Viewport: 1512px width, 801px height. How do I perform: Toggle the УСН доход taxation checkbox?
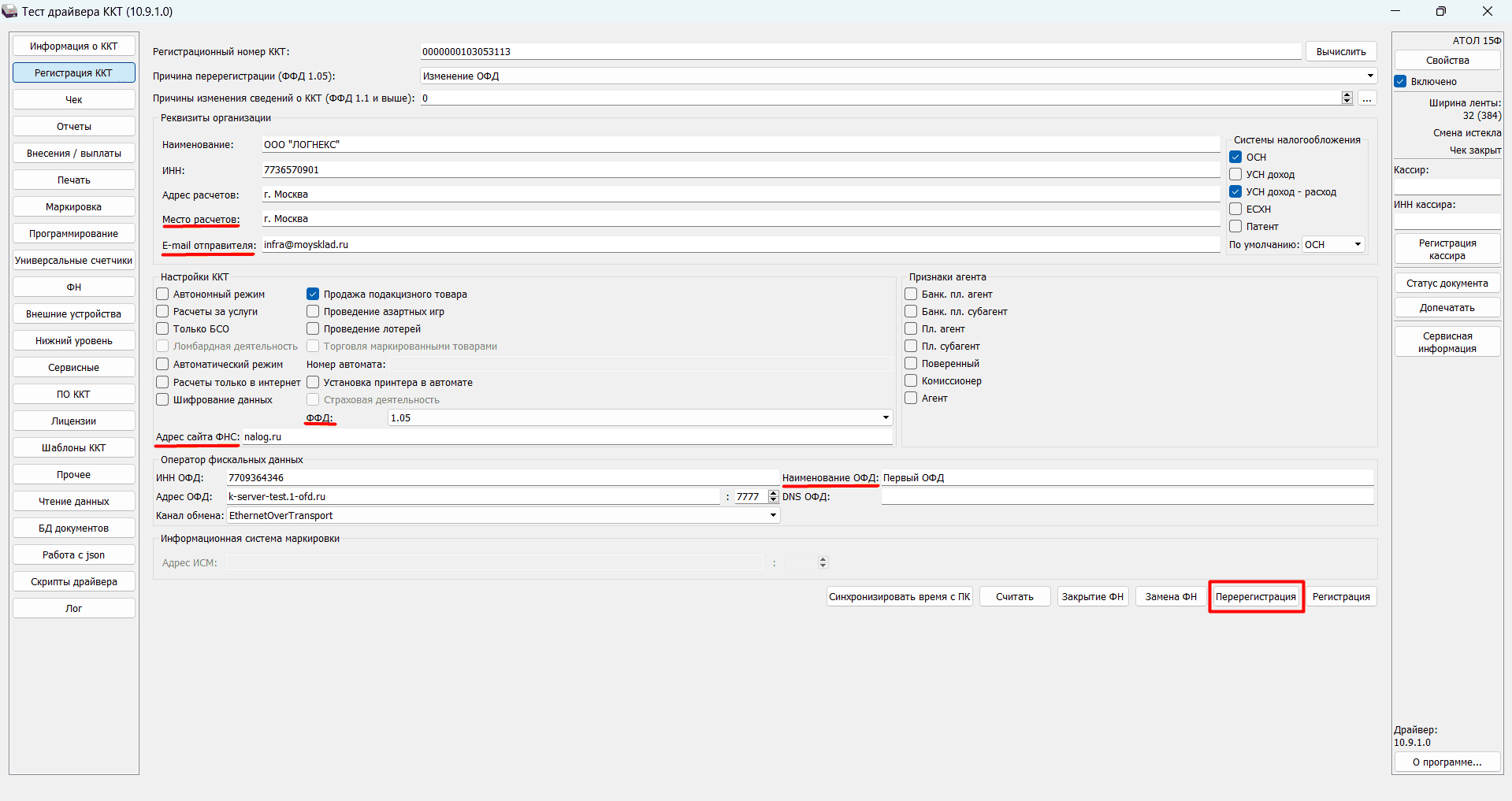(x=1235, y=175)
